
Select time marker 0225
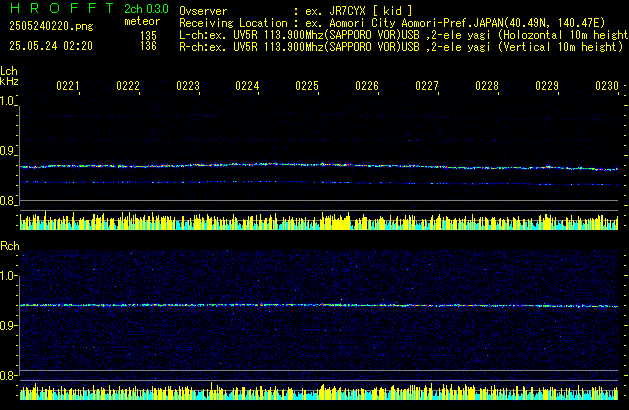click(x=307, y=86)
